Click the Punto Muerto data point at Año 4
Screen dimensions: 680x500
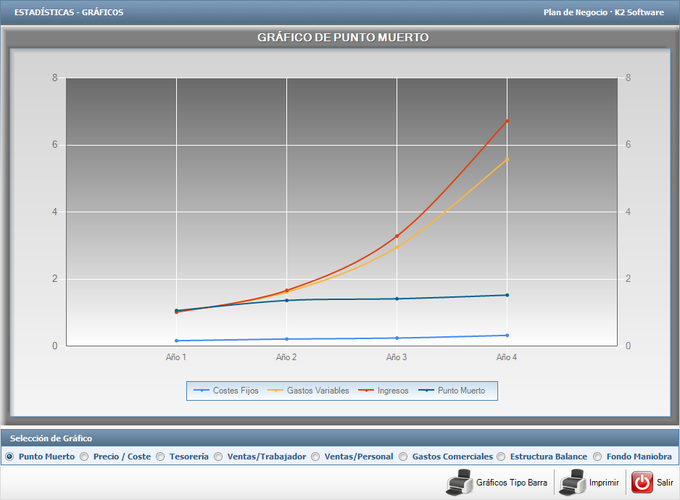pos(507,295)
